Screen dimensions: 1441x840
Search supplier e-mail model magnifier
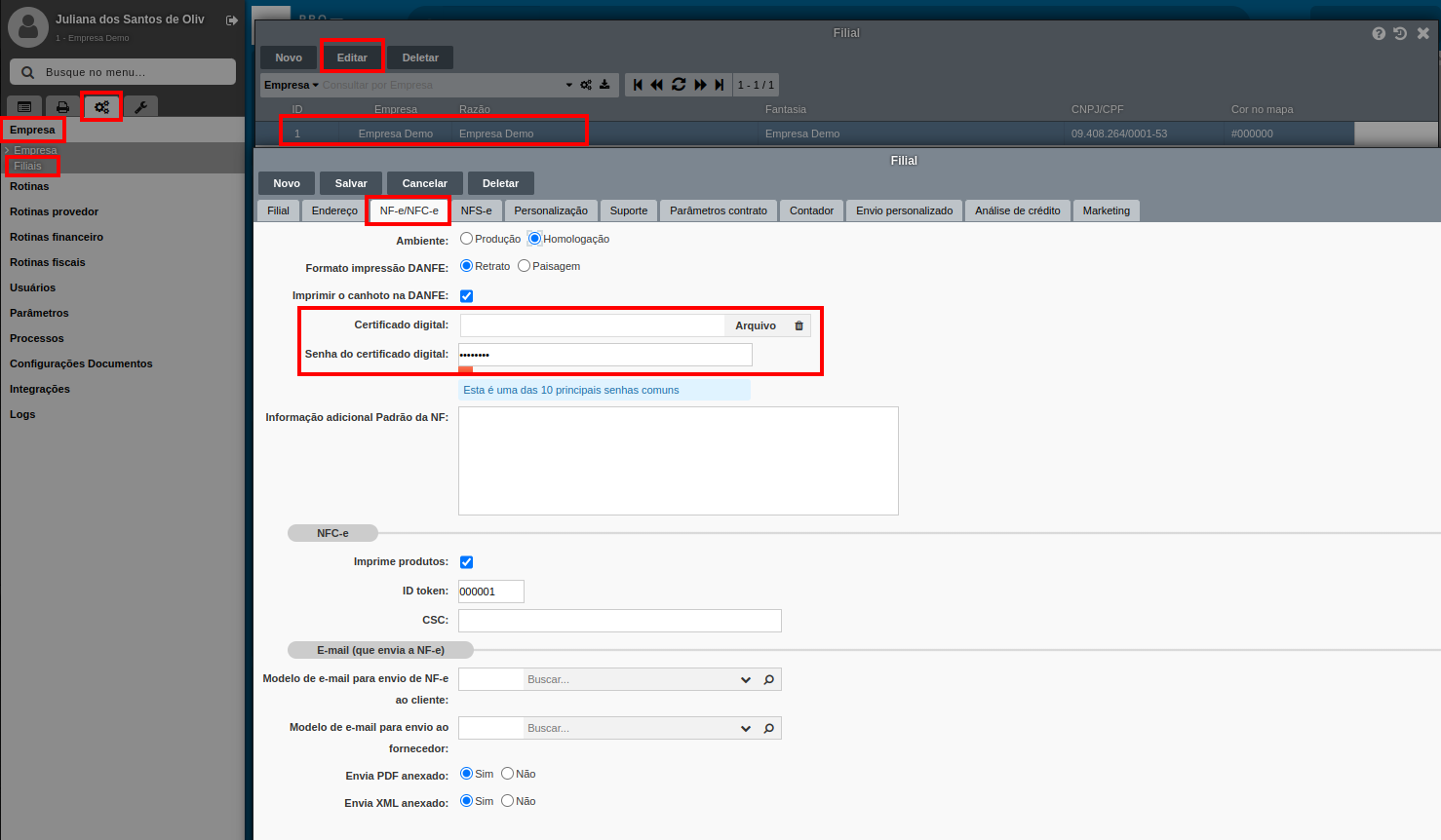coord(769,728)
